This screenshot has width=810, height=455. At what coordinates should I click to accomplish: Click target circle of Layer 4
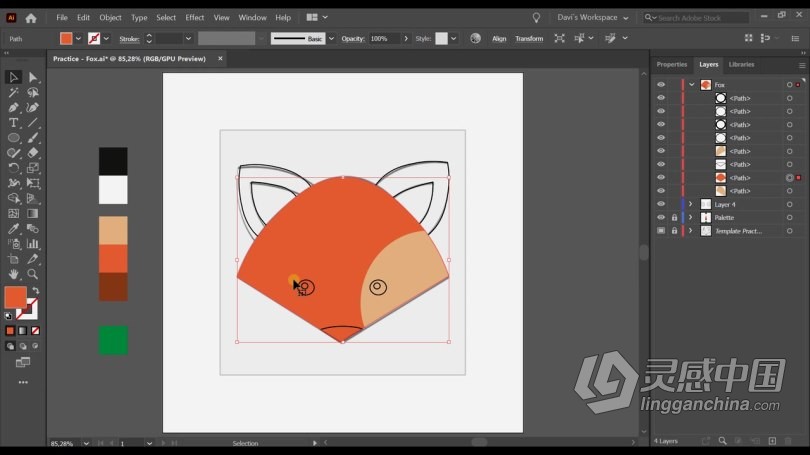[789, 205]
